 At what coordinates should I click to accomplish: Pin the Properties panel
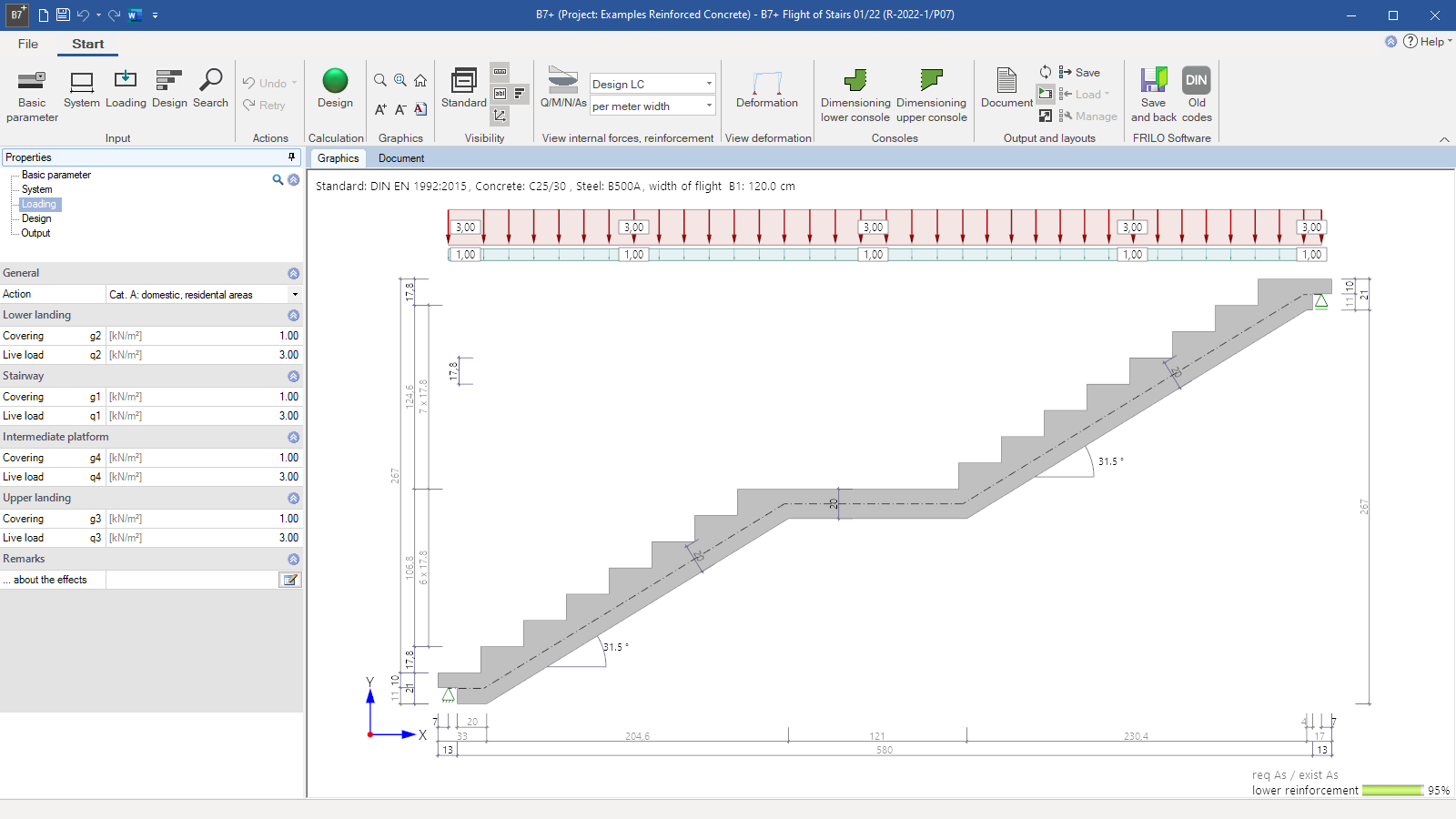tap(291, 157)
